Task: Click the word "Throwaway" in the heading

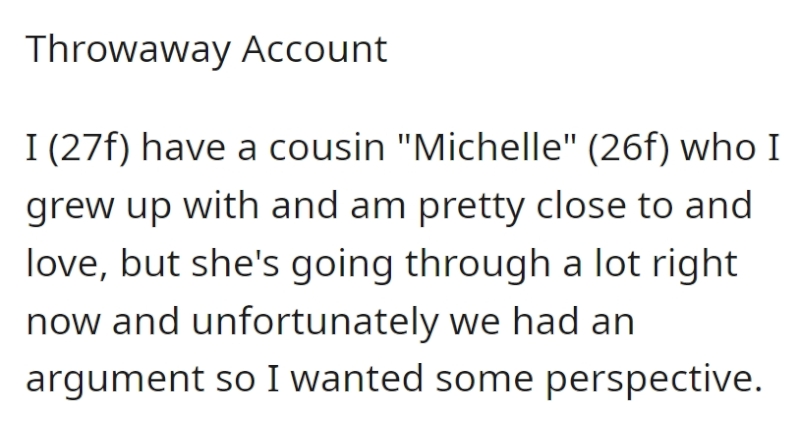Action: pos(128,51)
